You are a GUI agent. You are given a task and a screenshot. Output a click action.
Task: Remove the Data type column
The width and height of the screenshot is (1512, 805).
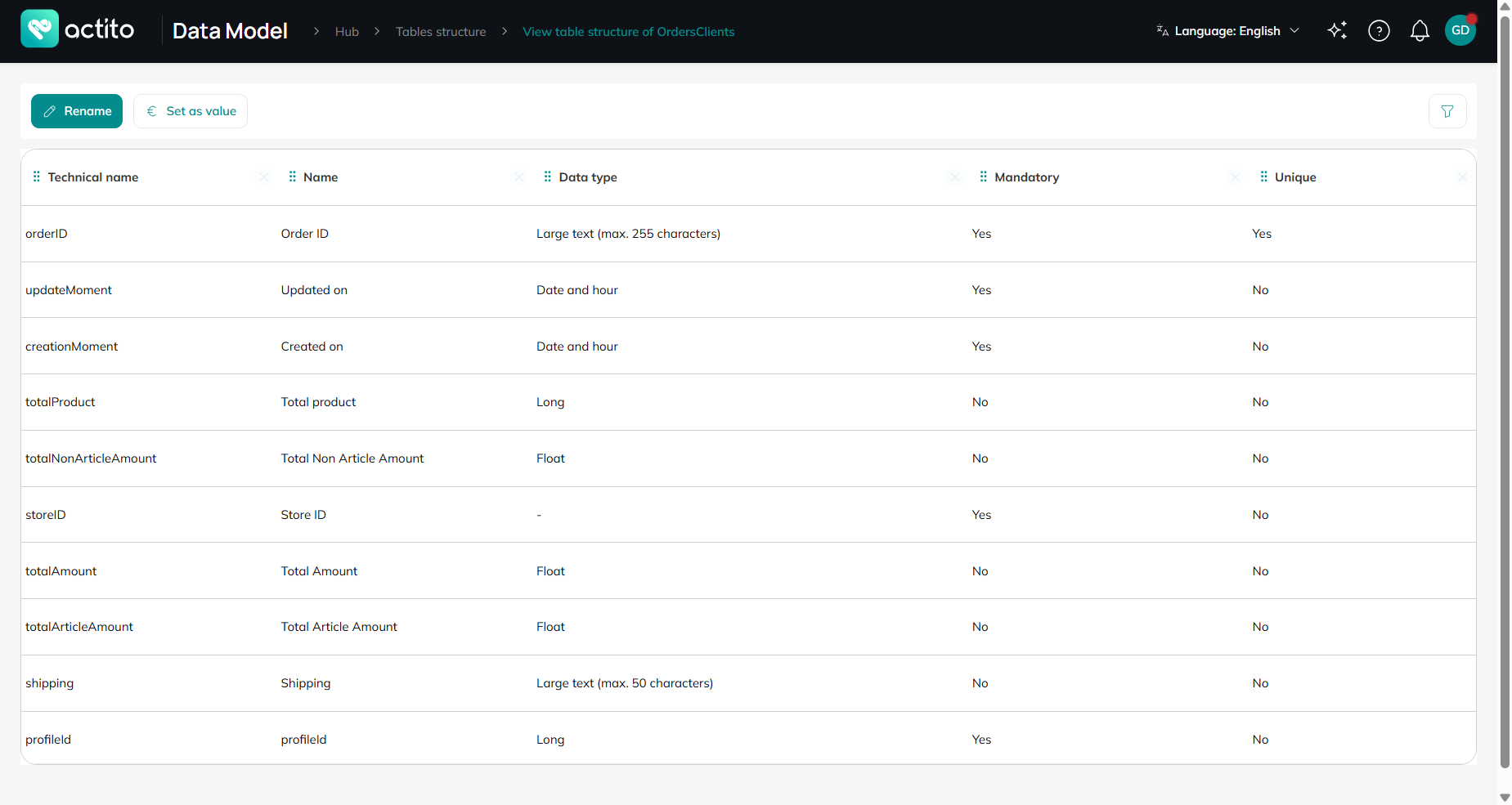click(x=954, y=177)
